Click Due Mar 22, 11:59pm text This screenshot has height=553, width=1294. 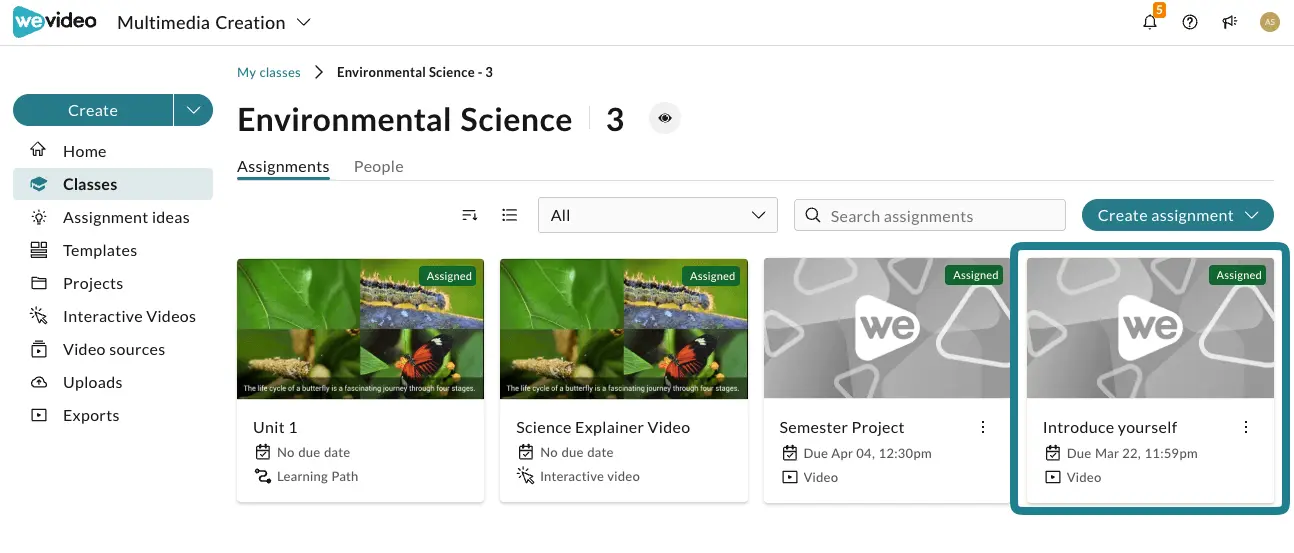pos(1132,453)
